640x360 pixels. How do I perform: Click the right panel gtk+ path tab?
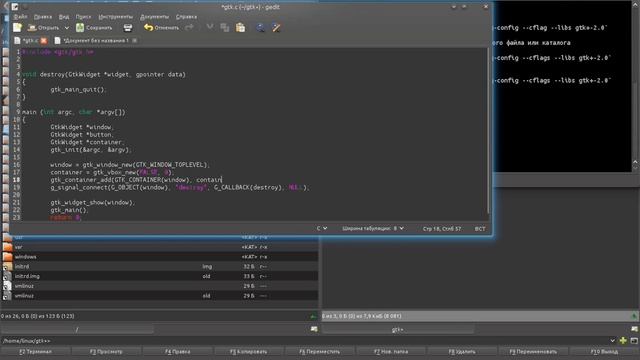tap(398, 329)
